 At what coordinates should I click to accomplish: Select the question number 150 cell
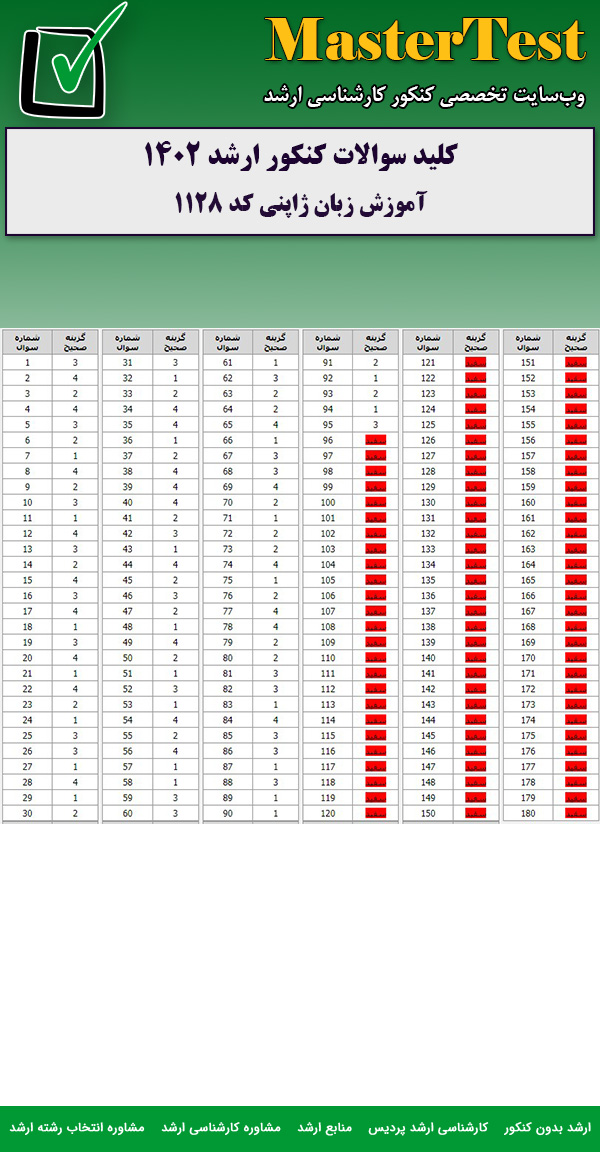click(x=428, y=813)
